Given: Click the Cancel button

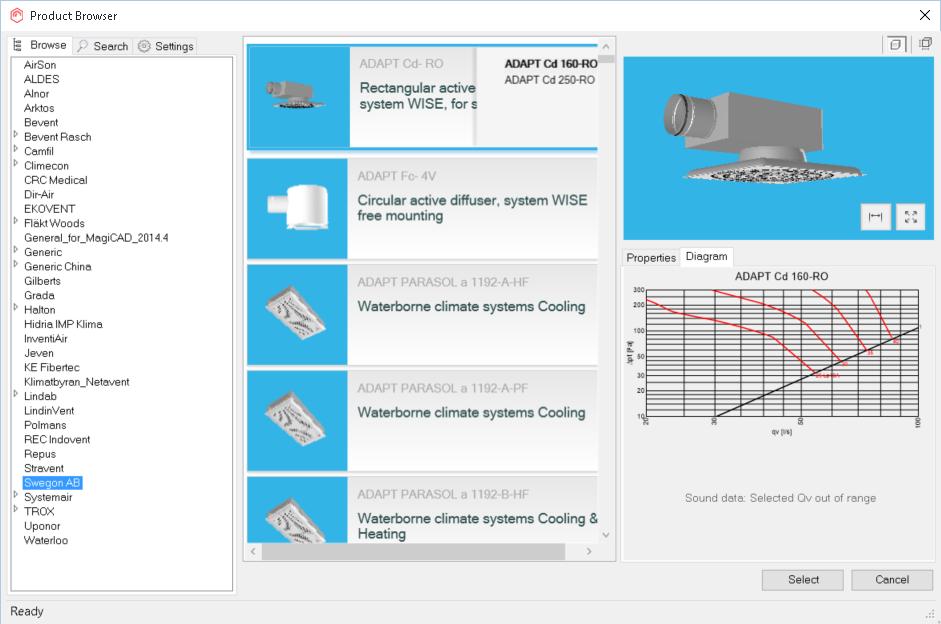Looking at the screenshot, I should click(892, 580).
